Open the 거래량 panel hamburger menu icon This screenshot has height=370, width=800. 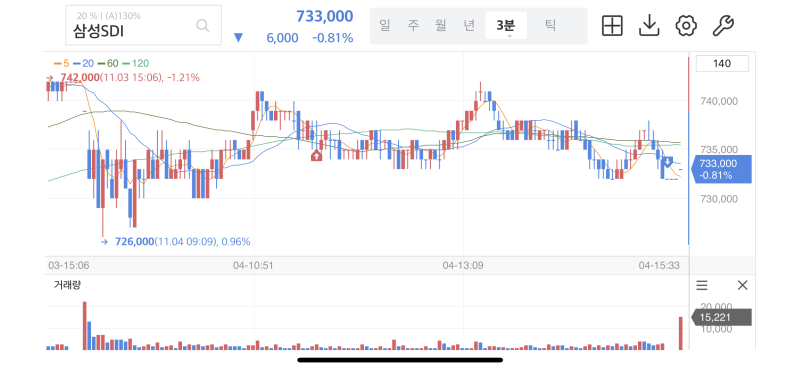coord(702,285)
